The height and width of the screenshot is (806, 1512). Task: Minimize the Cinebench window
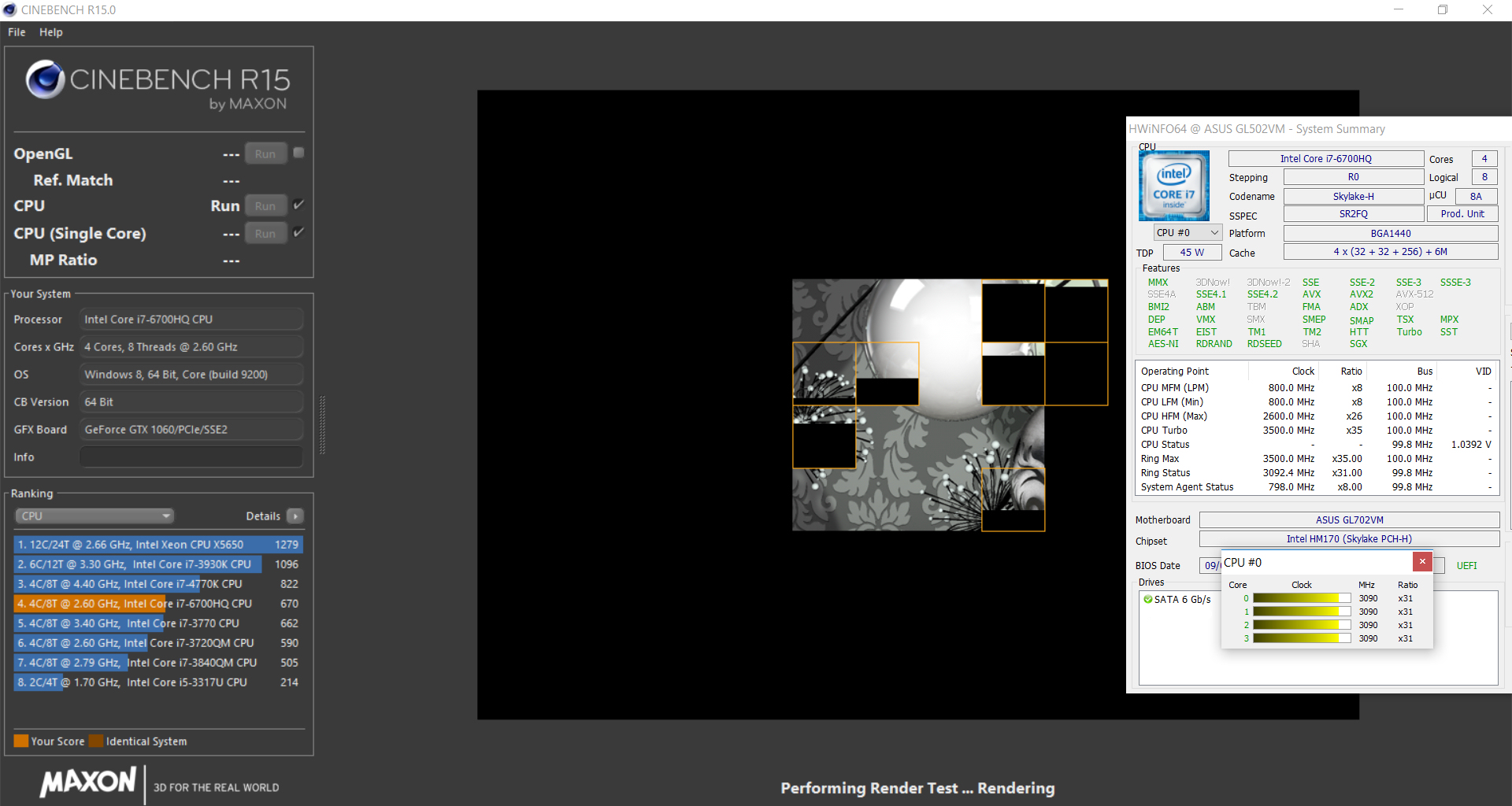1399,10
